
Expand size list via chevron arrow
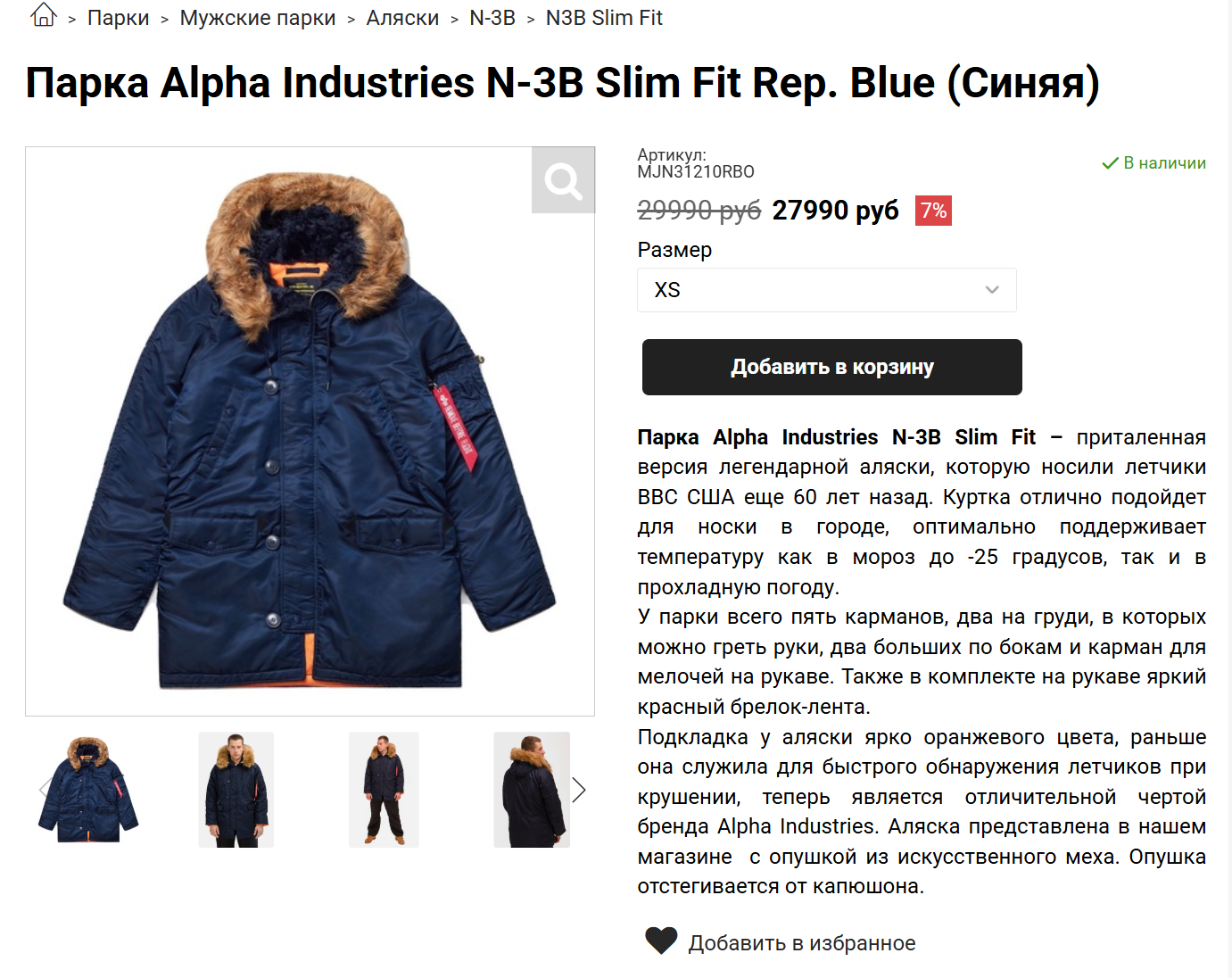pos(992,290)
